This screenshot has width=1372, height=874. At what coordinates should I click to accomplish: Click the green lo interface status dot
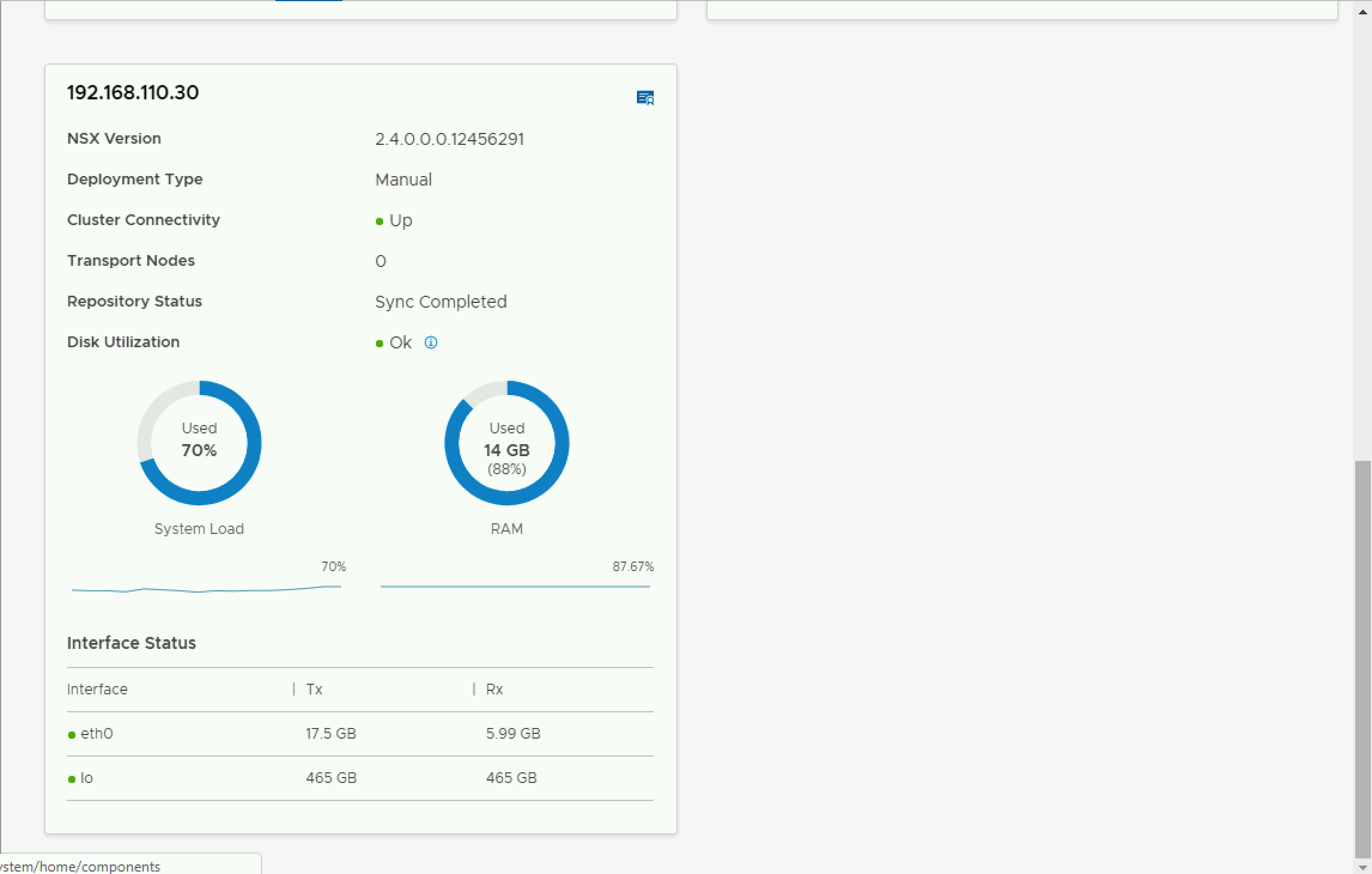click(x=72, y=779)
